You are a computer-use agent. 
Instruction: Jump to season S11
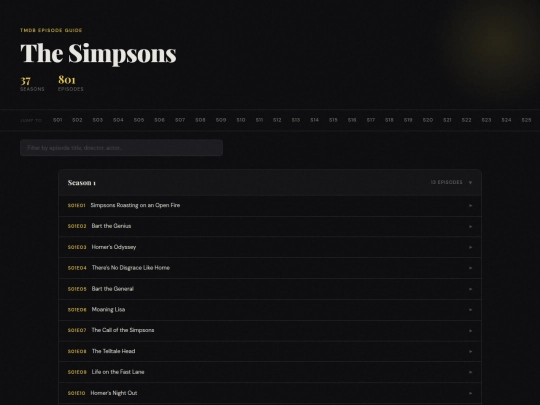coord(259,120)
